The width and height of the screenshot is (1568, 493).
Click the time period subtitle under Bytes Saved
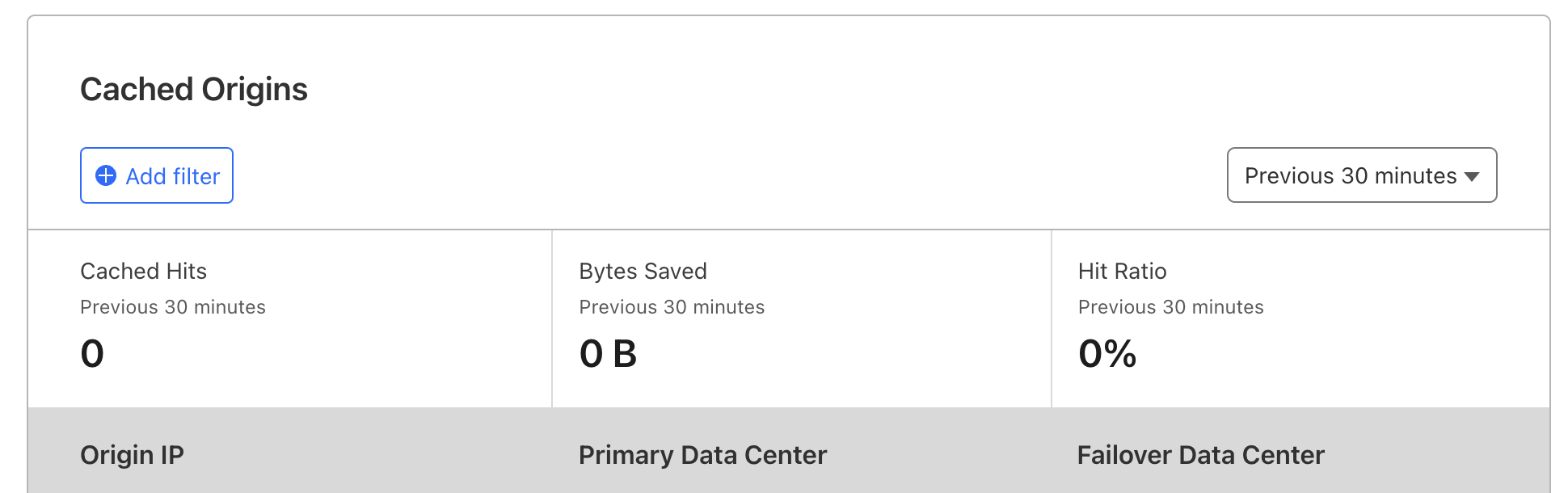coord(672,307)
